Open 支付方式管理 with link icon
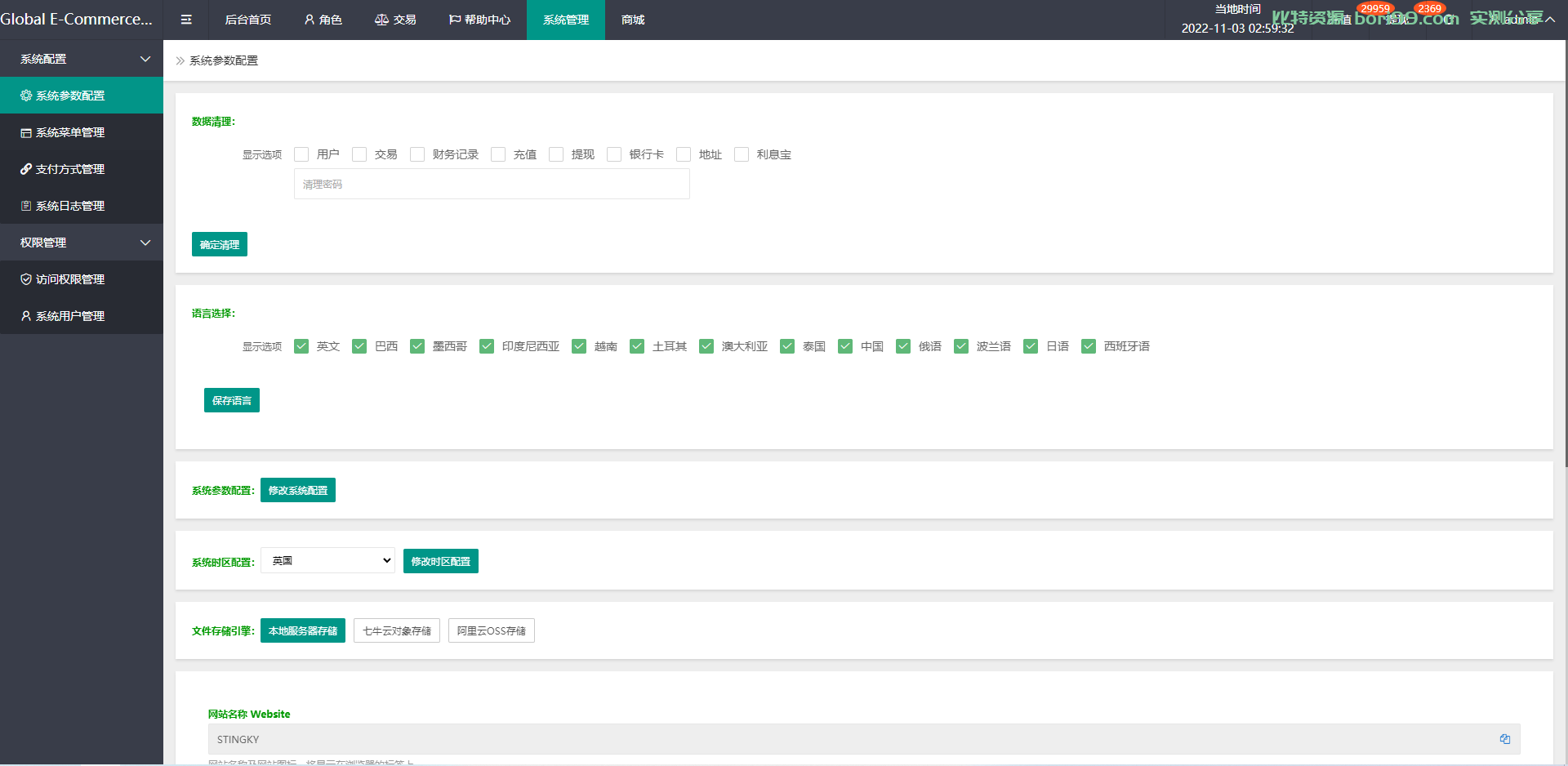Screen dimensions: 1568x766 82,169
